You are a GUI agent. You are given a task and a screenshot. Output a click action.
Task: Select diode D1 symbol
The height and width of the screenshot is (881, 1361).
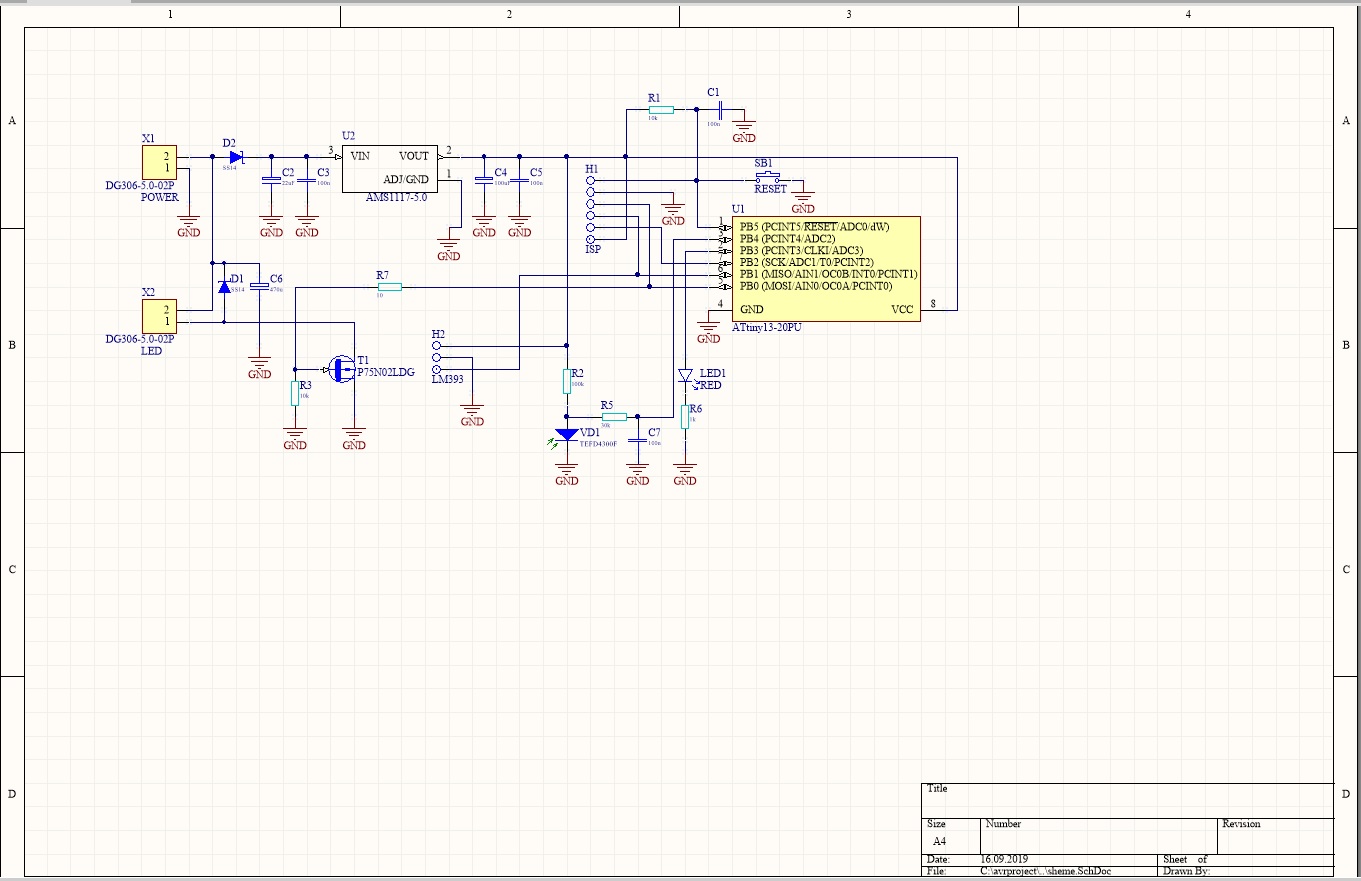(224, 285)
